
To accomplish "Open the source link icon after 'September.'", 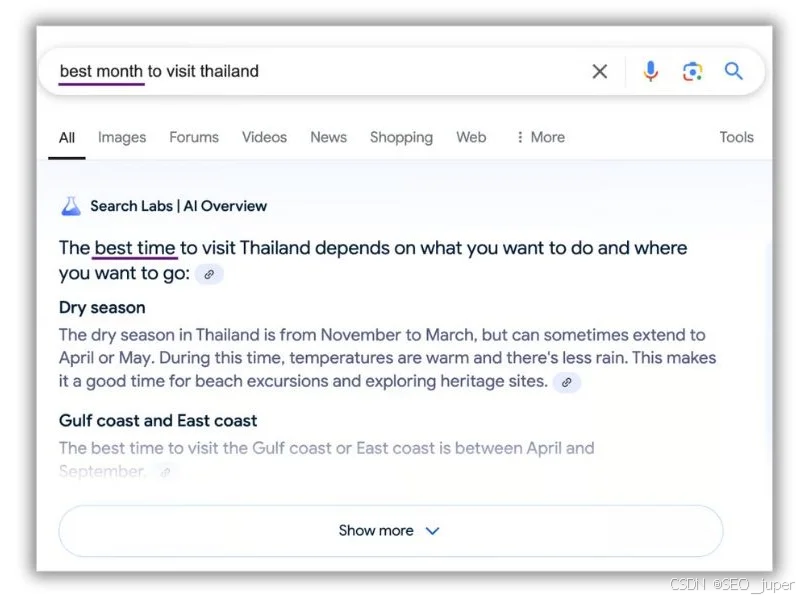I will click(x=165, y=472).
